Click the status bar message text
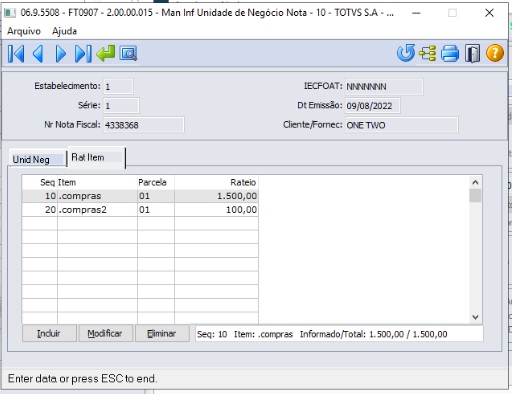Screen dimensions: 514x394 (82, 379)
